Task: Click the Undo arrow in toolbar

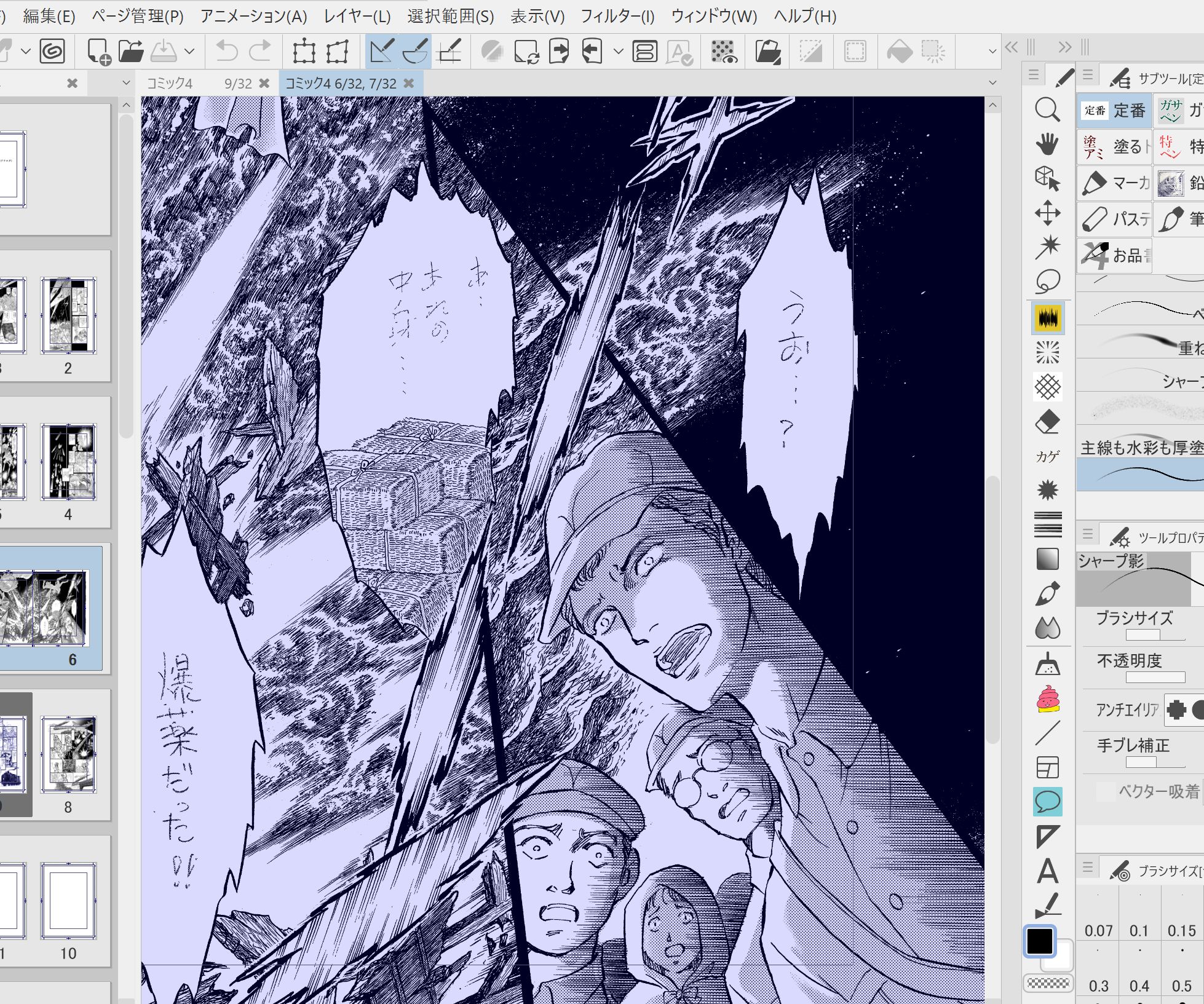Action: 227,52
